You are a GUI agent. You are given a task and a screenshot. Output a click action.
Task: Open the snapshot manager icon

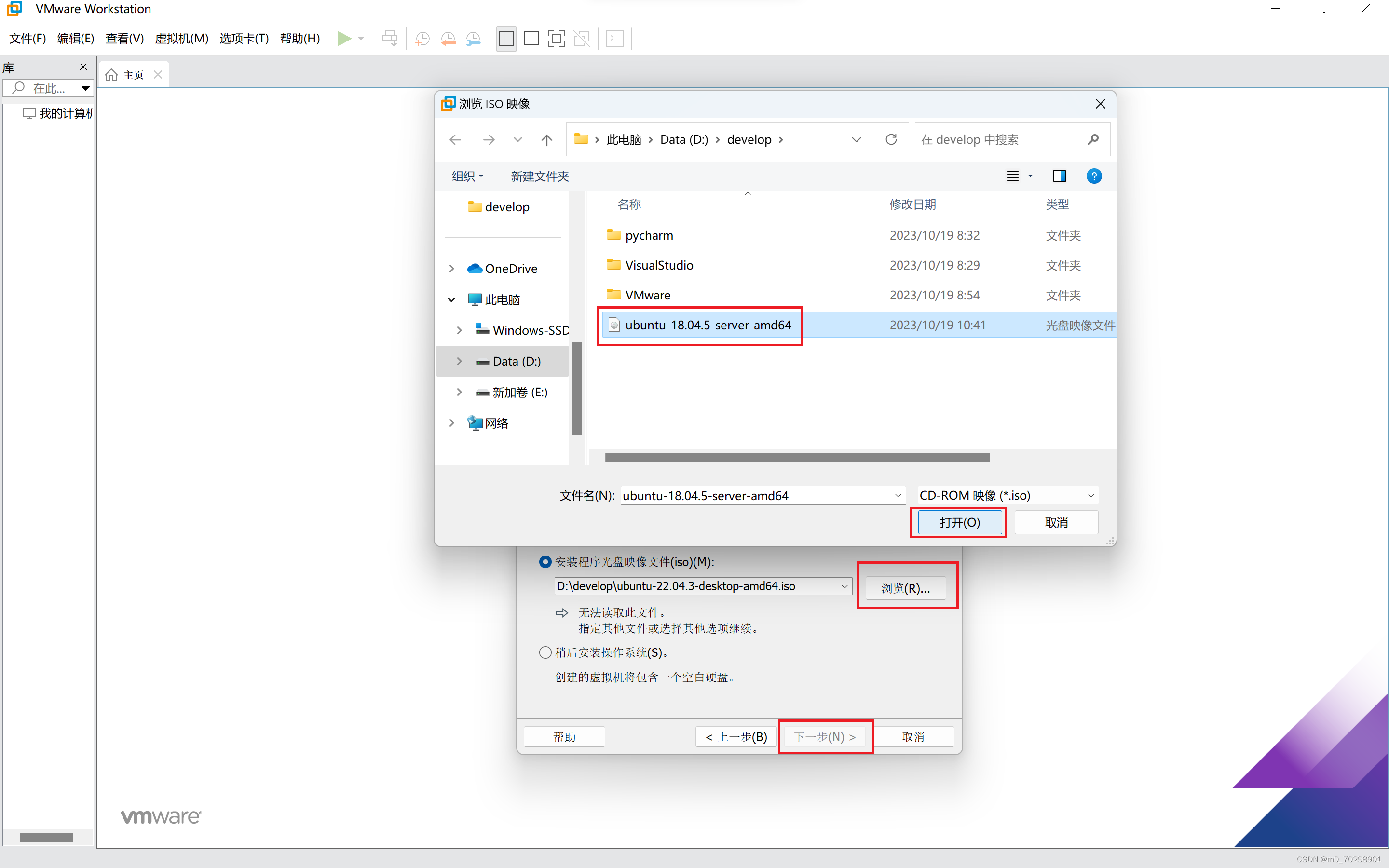coord(473,39)
